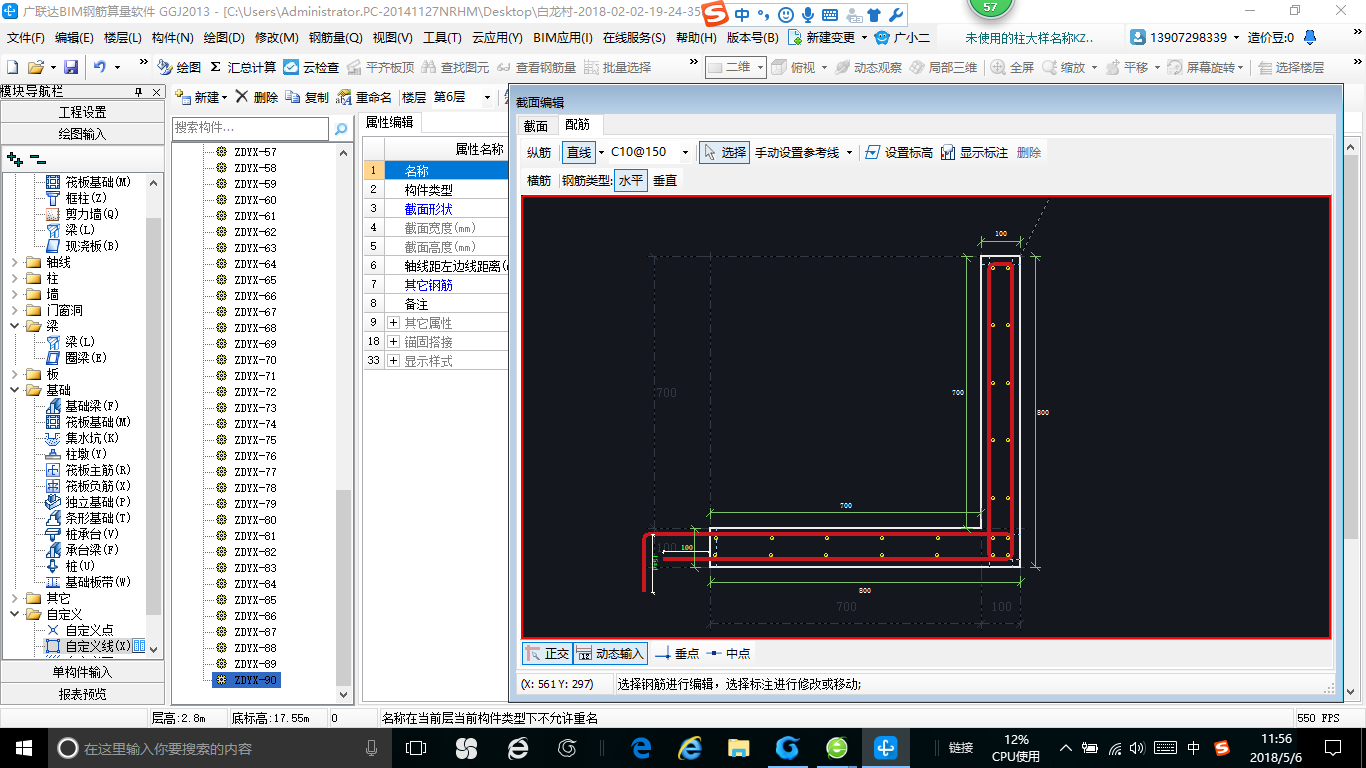Image resolution: width=1366 pixels, height=768 pixels.
Task: Toggle 动态输入 dynamic input
Action: point(610,653)
